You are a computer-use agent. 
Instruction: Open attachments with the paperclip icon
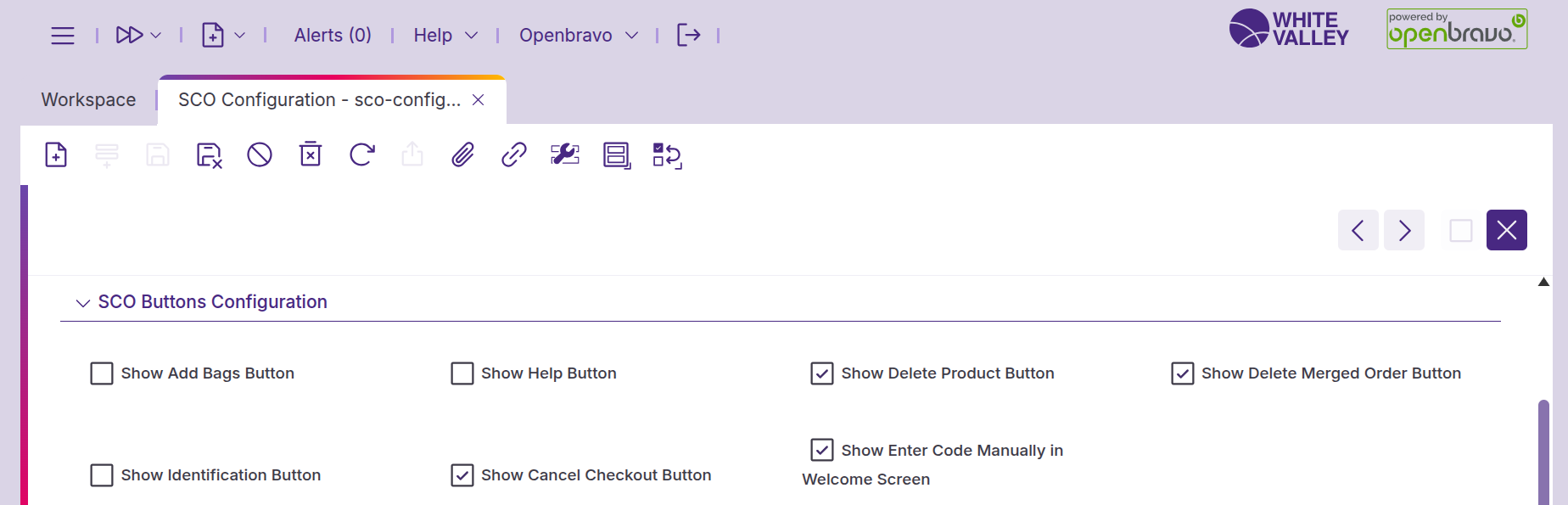[x=463, y=155]
